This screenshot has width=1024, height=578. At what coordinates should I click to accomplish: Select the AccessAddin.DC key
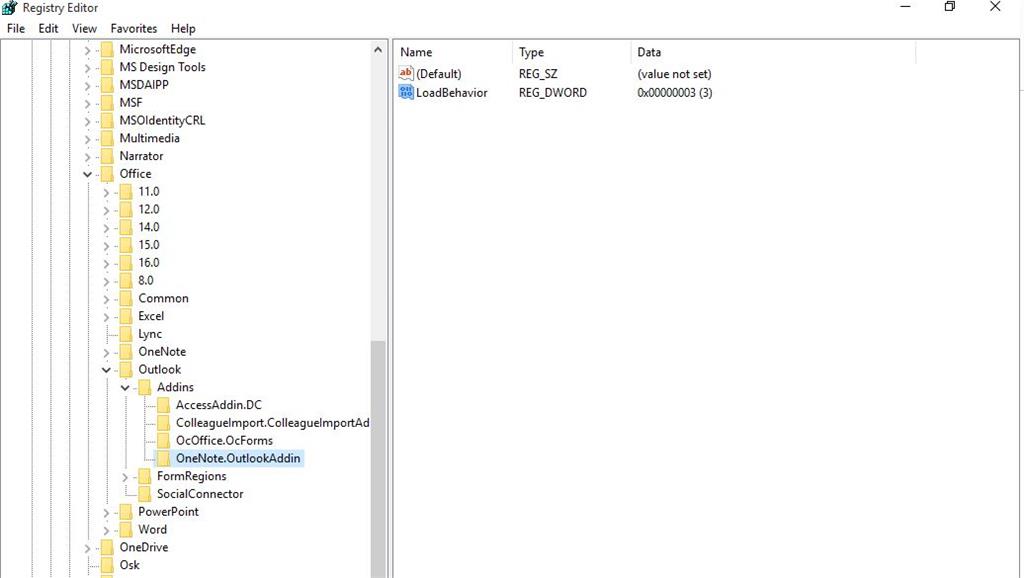pos(218,405)
